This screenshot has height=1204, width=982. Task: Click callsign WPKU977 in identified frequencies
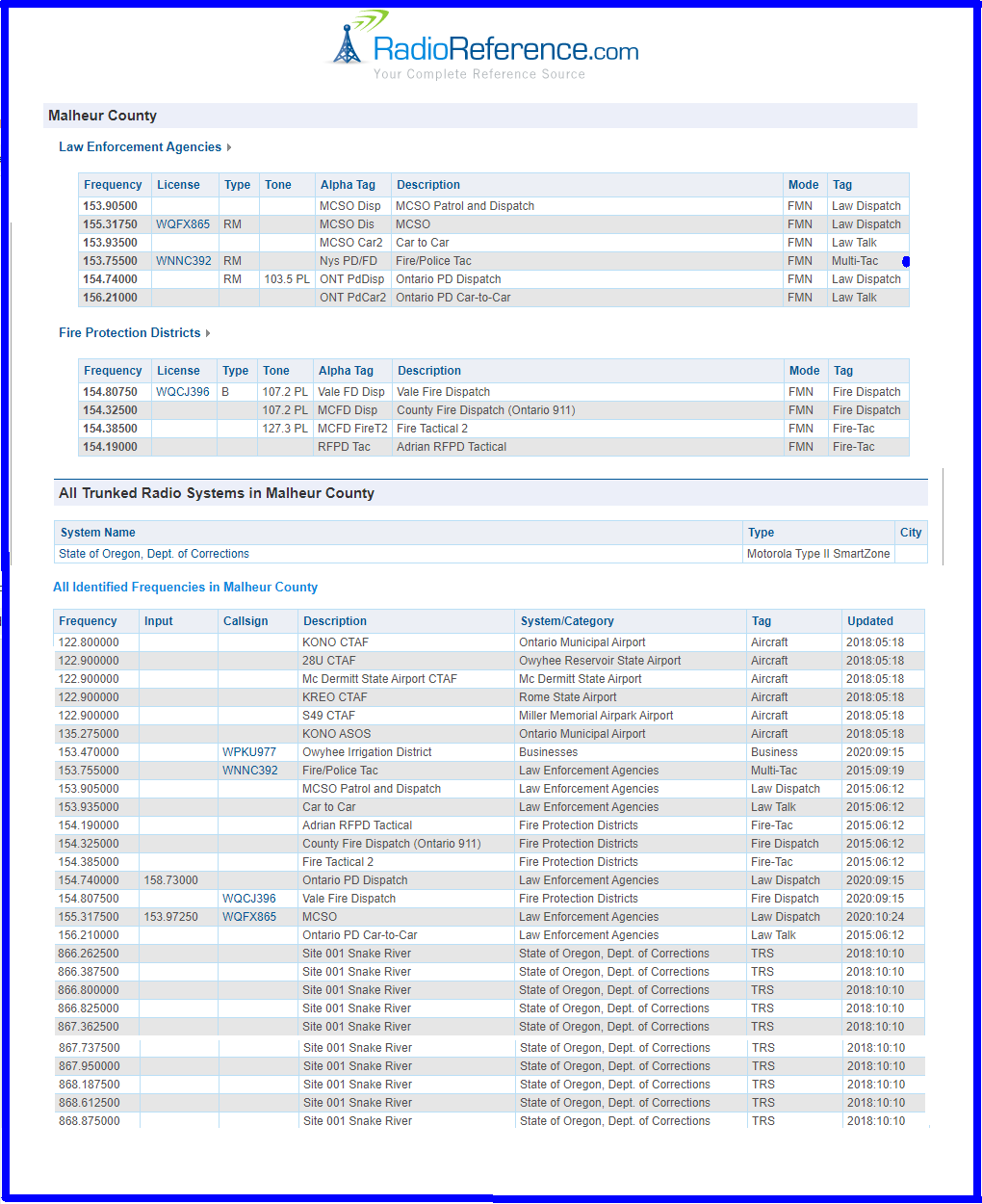pyautogui.click(x=249, y=752)
